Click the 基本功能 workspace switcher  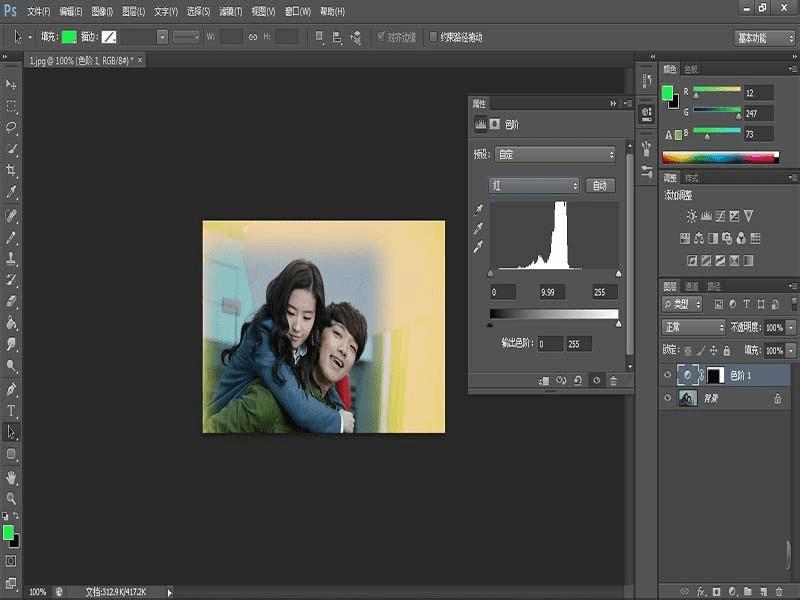tap(765, 37)
